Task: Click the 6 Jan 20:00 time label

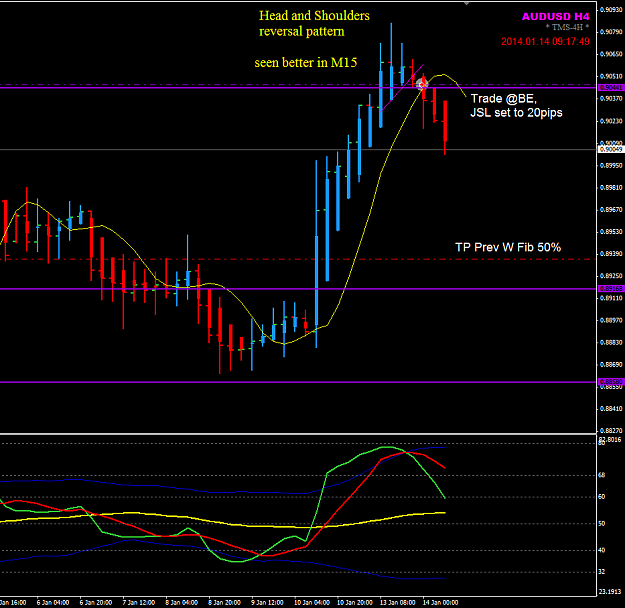Action: pos(96,602)
